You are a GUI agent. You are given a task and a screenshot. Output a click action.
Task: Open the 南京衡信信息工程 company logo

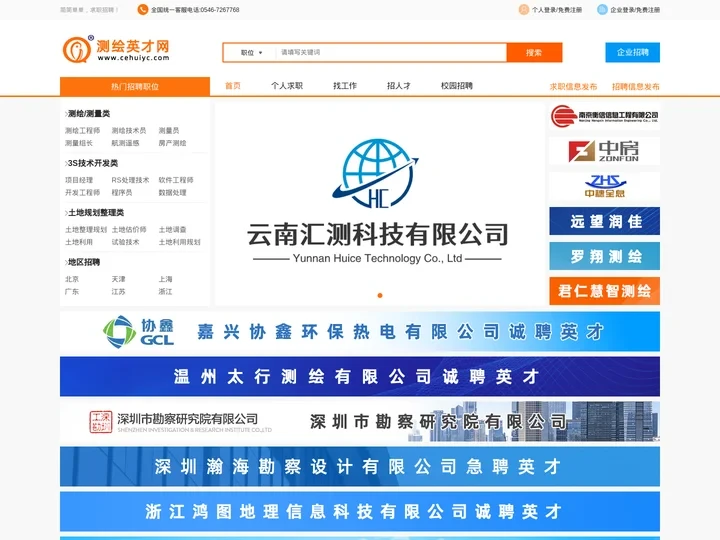(x=604, y=116)
